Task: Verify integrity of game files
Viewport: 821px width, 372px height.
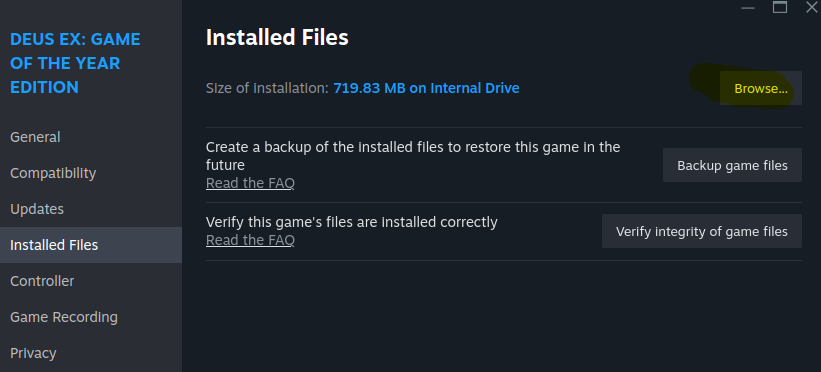Action: [702, 231]
